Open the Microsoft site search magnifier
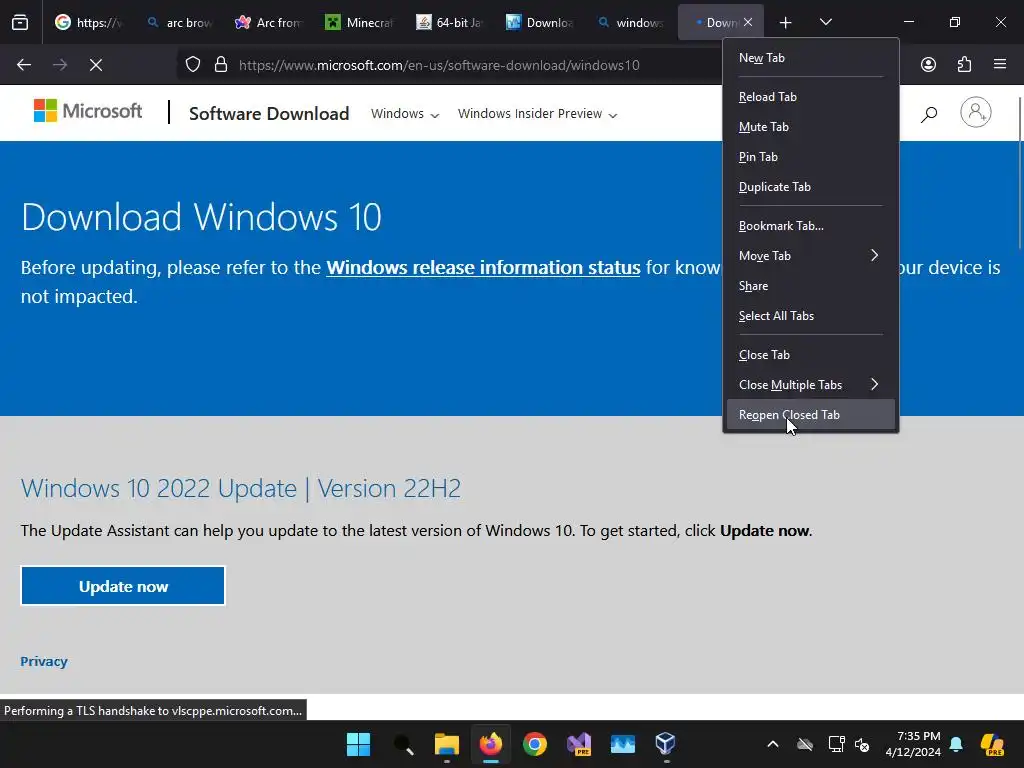The height and width of the screenshot is (768, 1024). pos(929,114)
